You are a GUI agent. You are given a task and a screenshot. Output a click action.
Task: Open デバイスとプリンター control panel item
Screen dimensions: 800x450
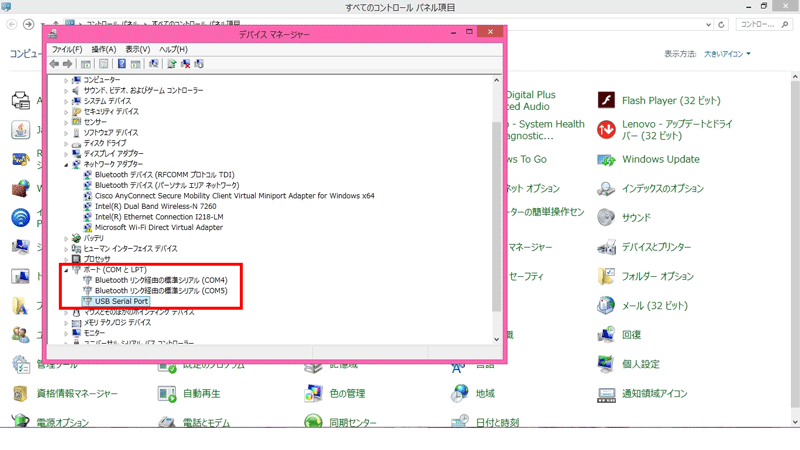coord(644,247)
